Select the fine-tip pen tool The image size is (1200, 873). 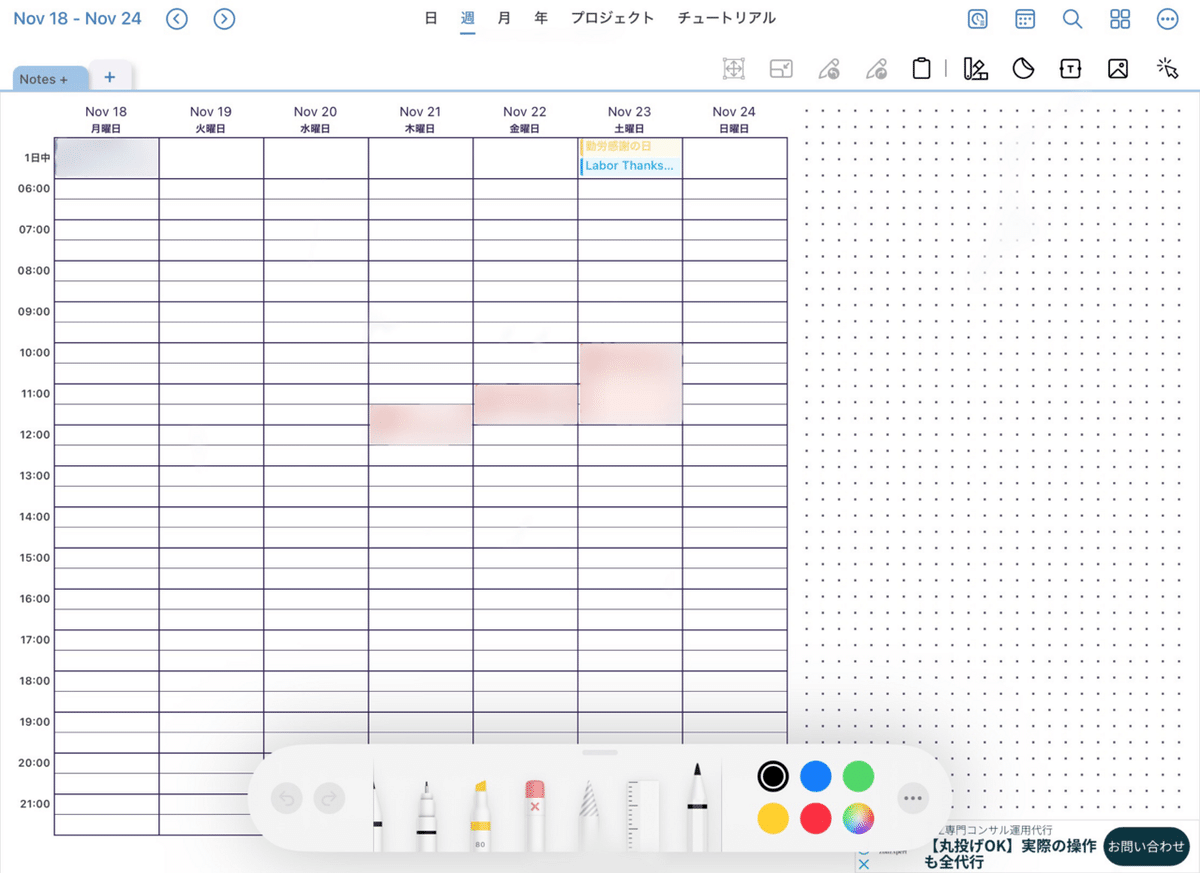coord(426,814)
